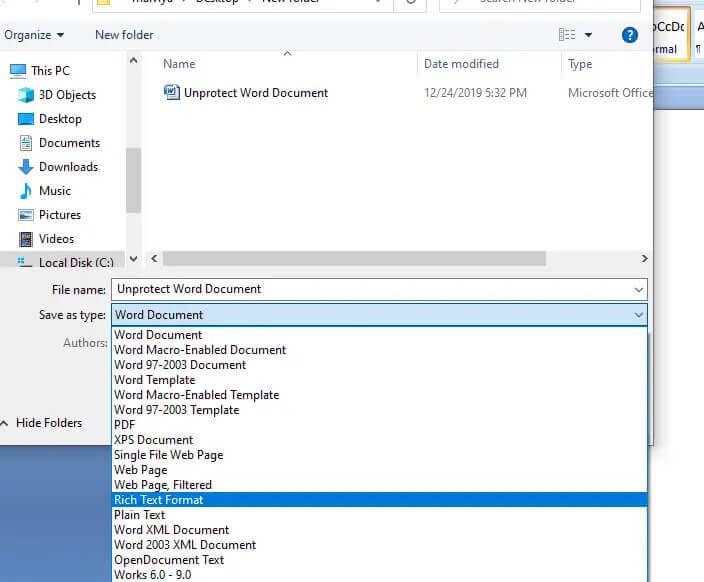This screenshot has width=704, height=582.
Task: Select Rich Text Format option
Action: coord(379,500)
